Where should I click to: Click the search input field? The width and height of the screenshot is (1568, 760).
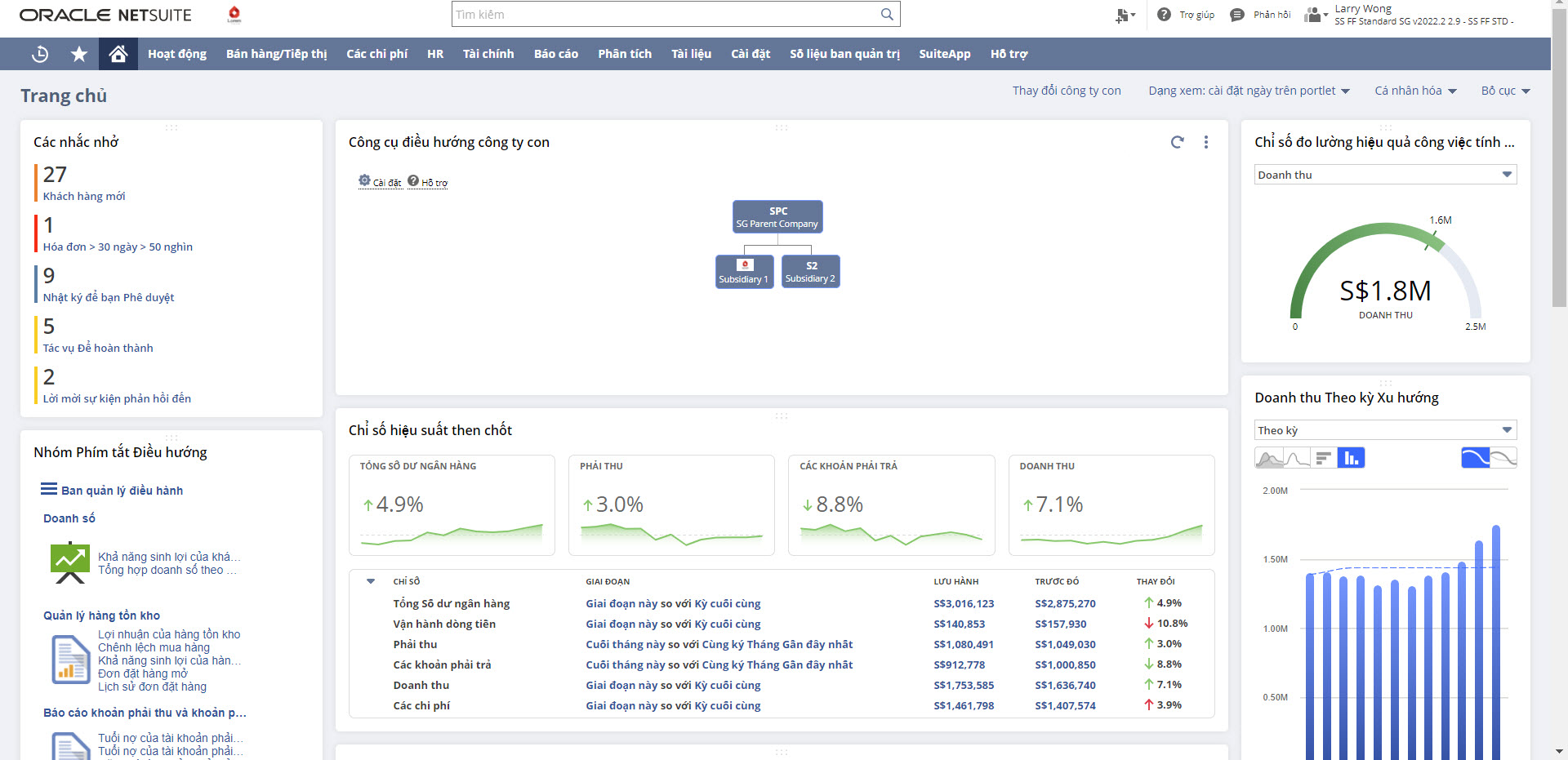click(x=666, y=15)
